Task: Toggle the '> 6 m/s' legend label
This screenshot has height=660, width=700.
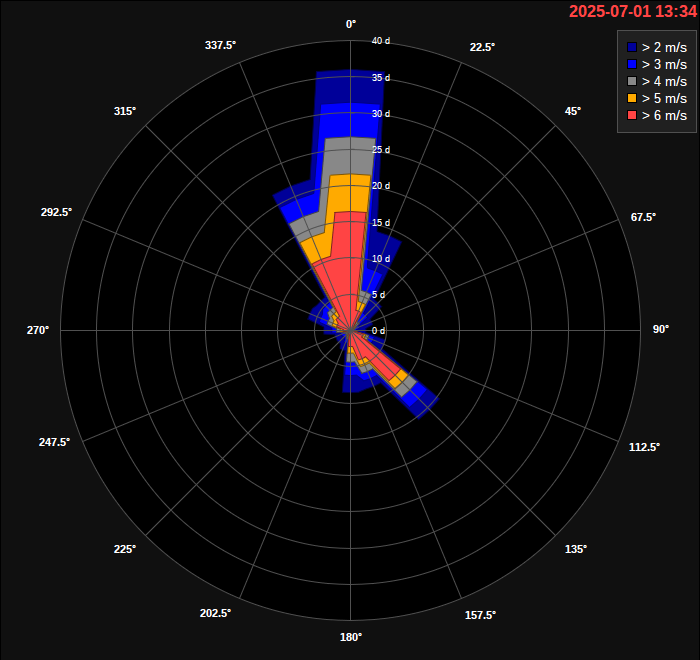Action: [664, 115]
